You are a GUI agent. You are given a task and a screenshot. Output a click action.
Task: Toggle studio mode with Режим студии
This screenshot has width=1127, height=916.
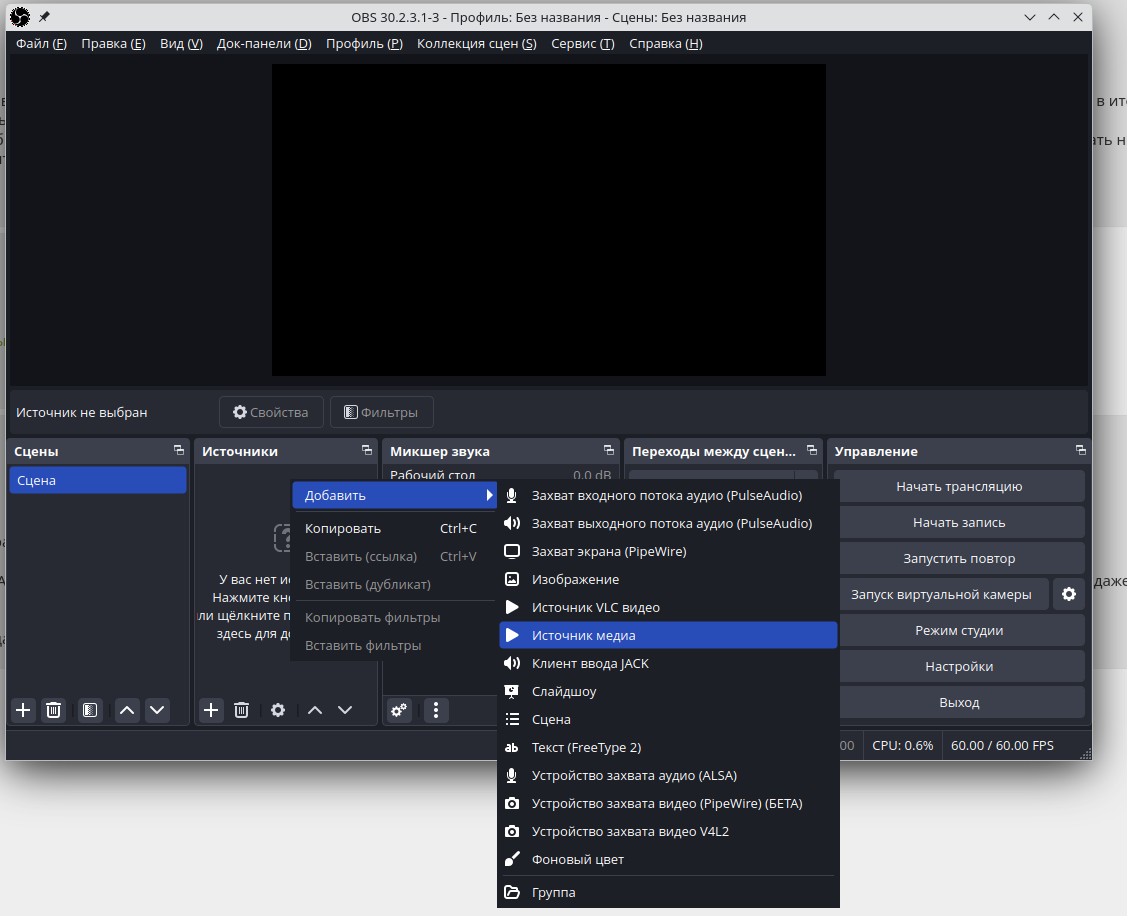(958, 631)
